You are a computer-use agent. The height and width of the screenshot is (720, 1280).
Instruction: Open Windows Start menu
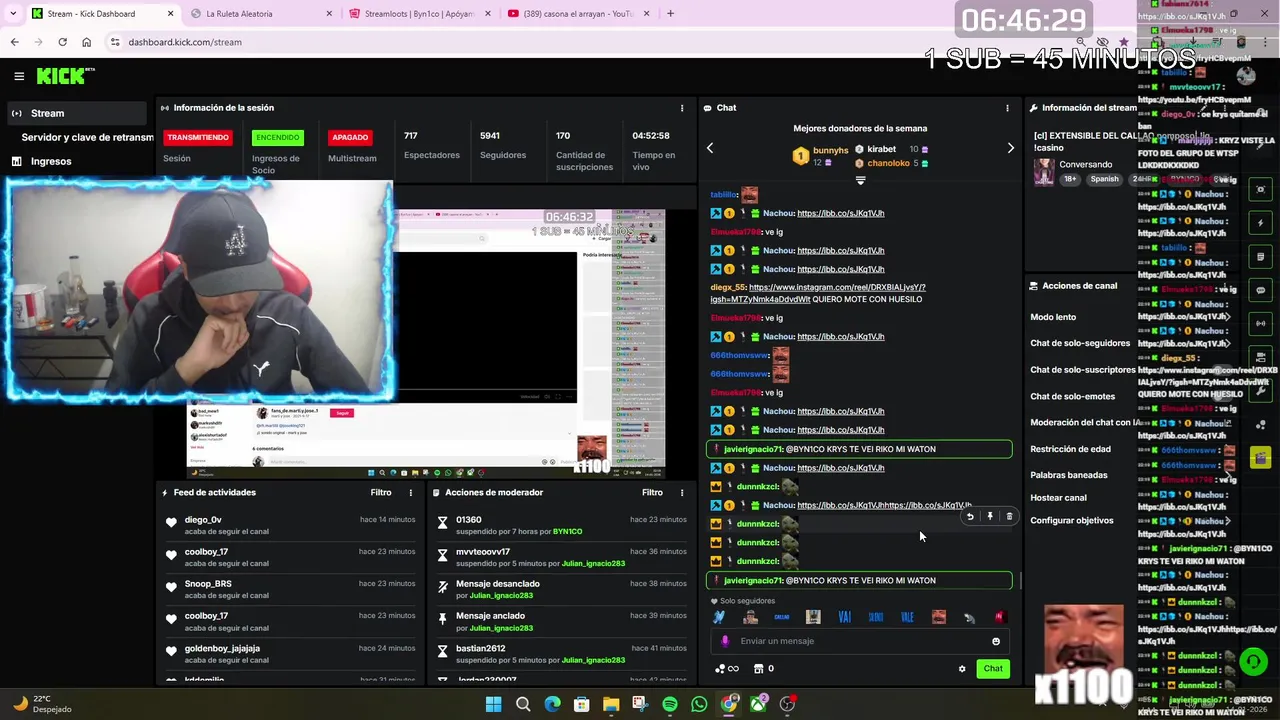(x=493, y=704)
